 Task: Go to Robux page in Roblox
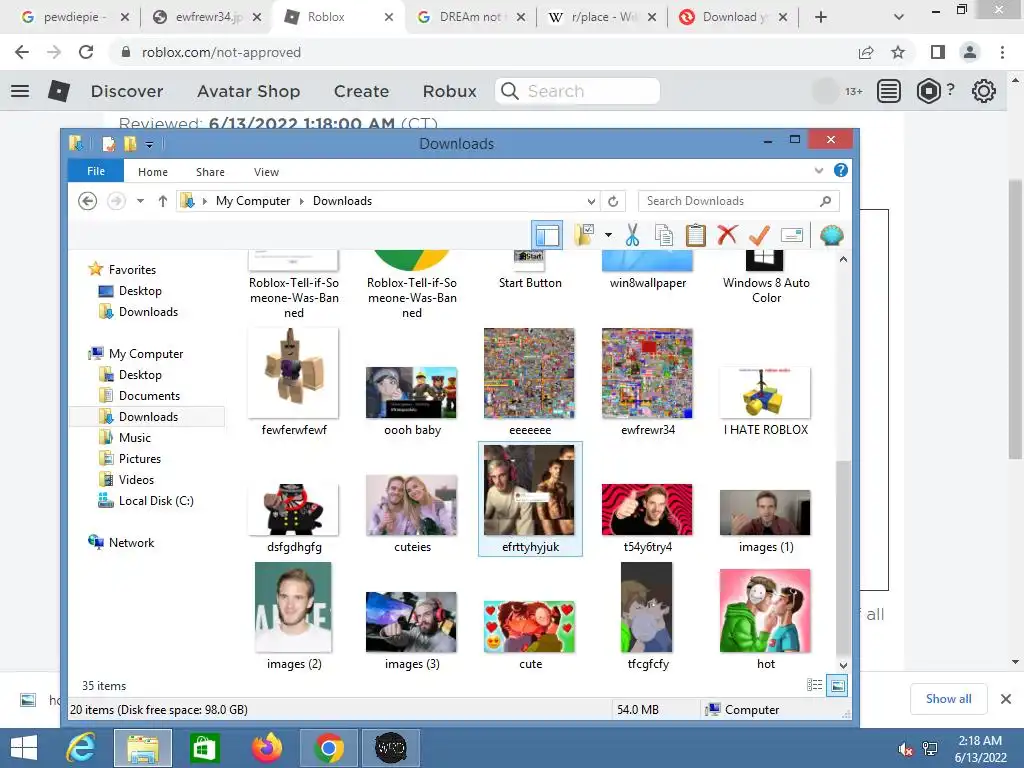449,91
